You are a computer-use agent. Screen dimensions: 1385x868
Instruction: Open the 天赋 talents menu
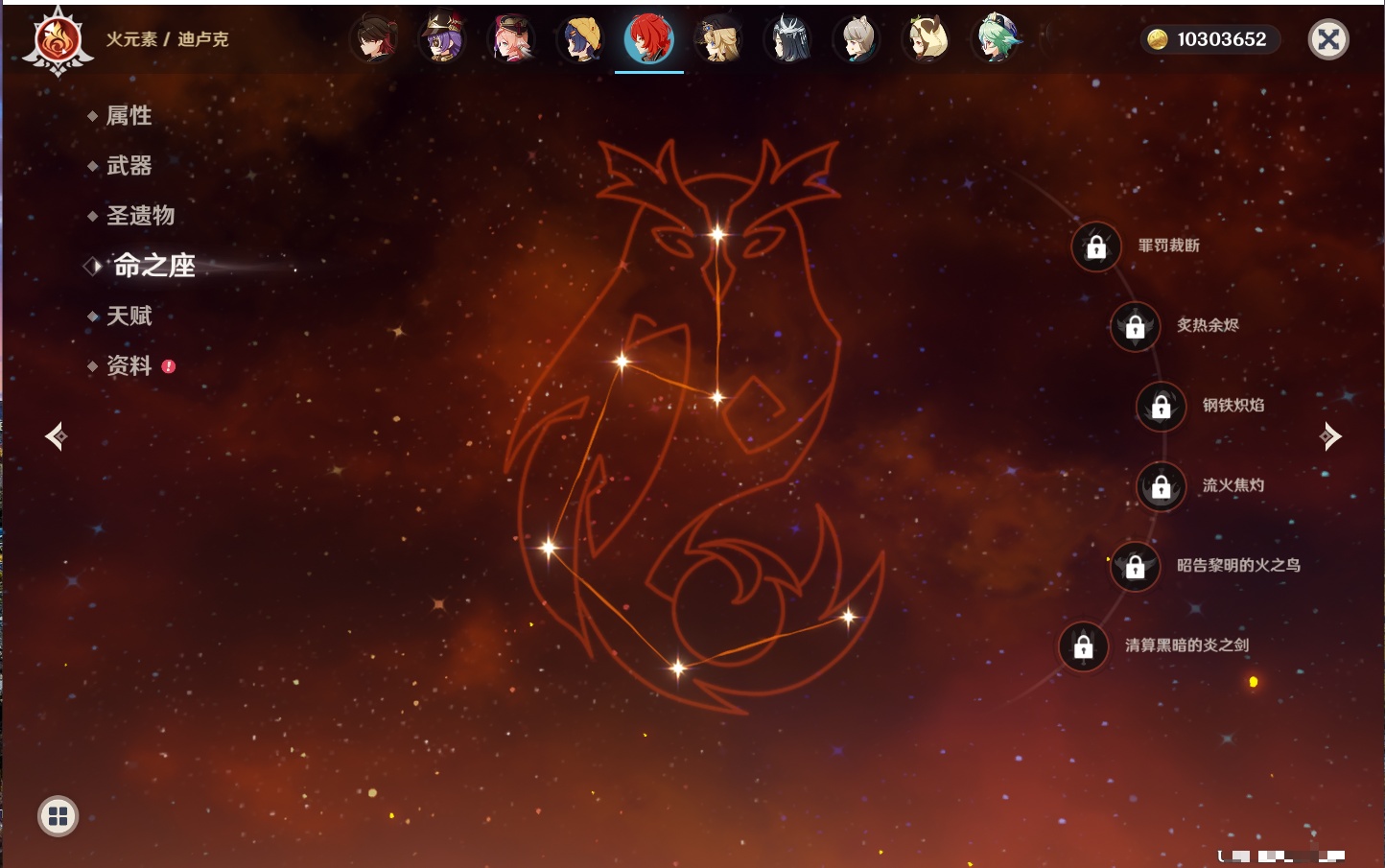pos(129,316)
